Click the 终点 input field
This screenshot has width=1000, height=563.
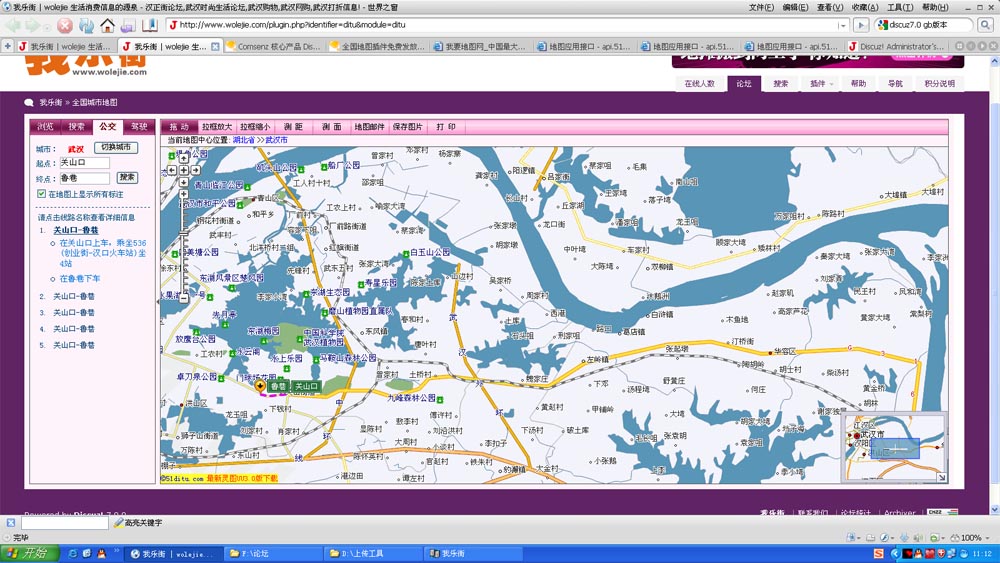85,178
